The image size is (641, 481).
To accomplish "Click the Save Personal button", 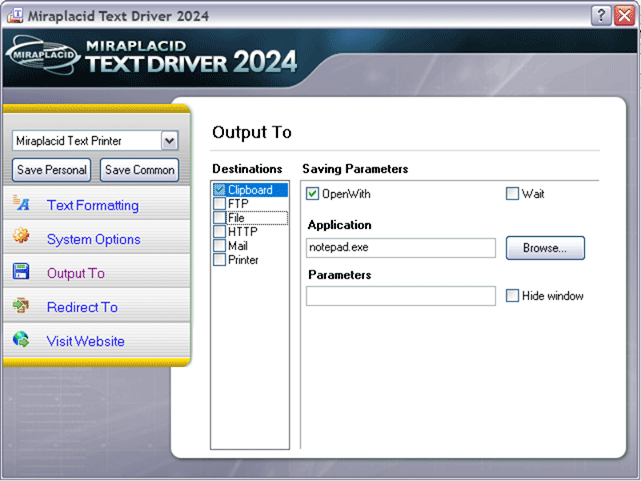I will click(x=52, y=170).
